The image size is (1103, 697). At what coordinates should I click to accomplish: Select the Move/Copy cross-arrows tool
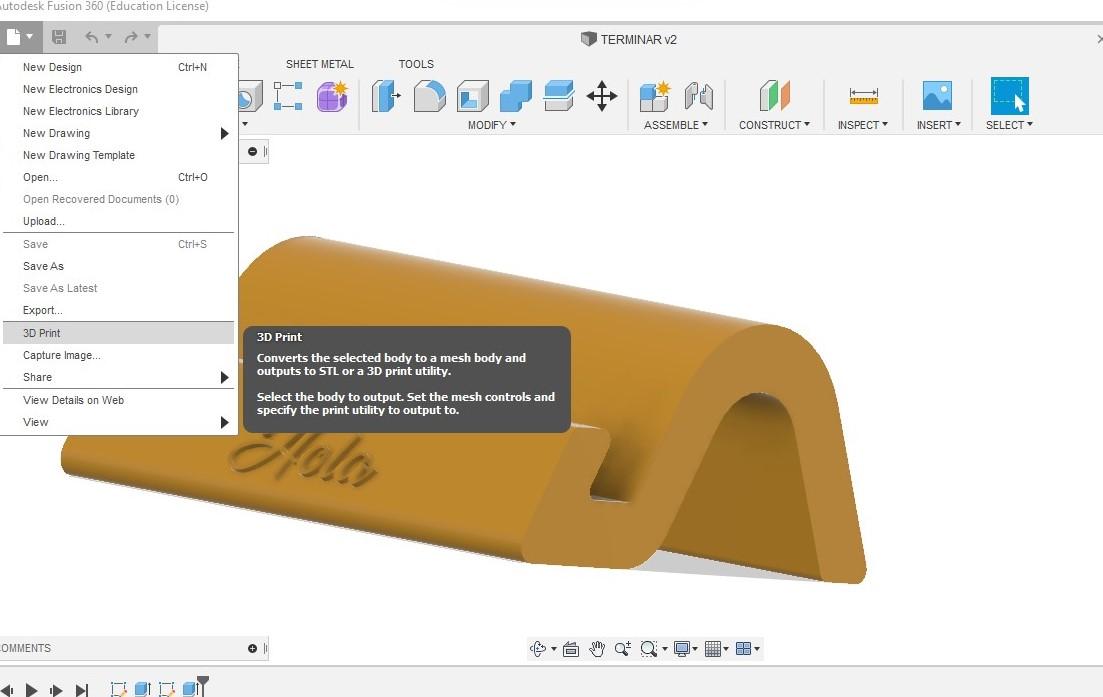point(601,96)
